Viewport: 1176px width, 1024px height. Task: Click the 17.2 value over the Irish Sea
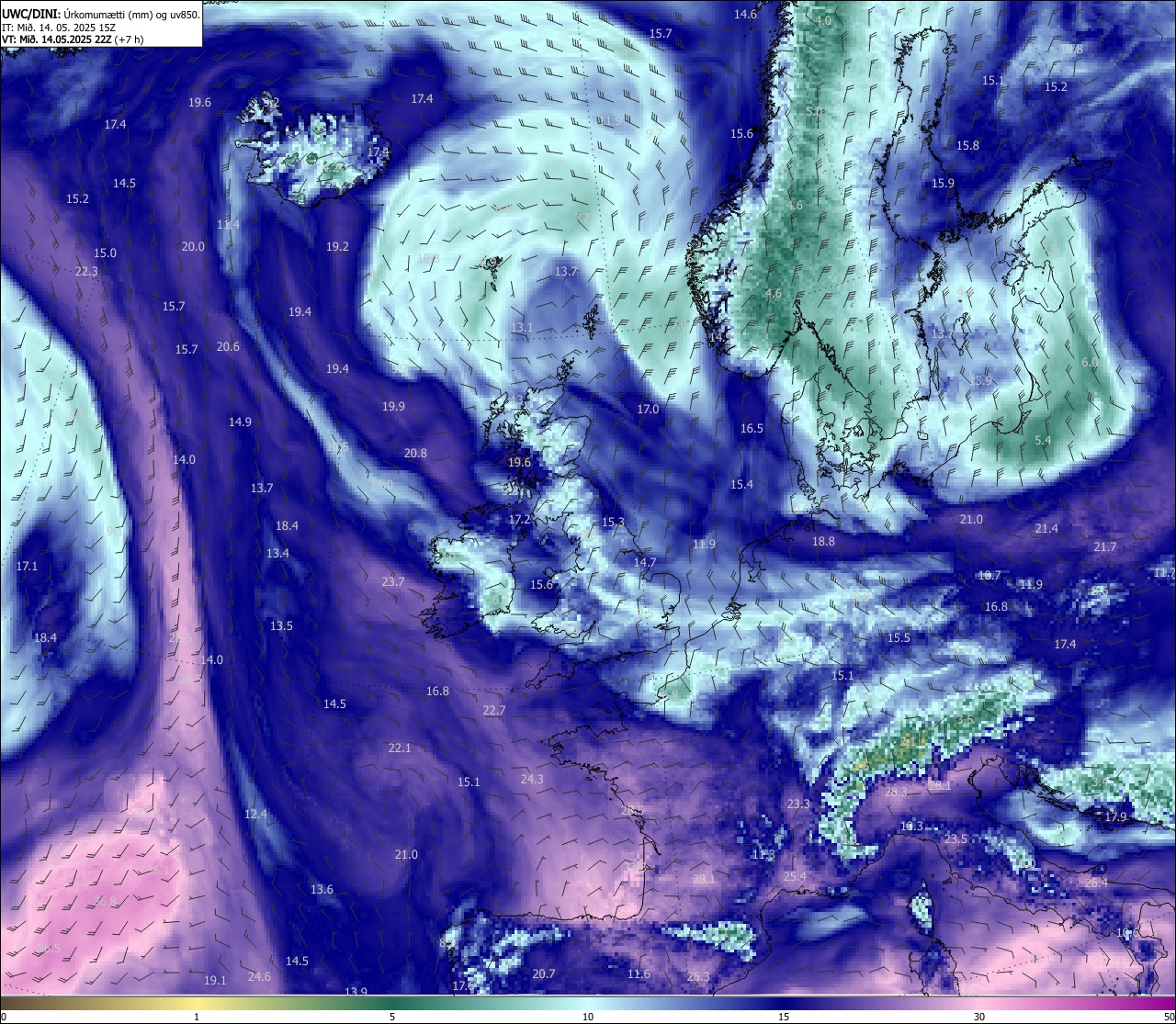(x=519, y=519)
